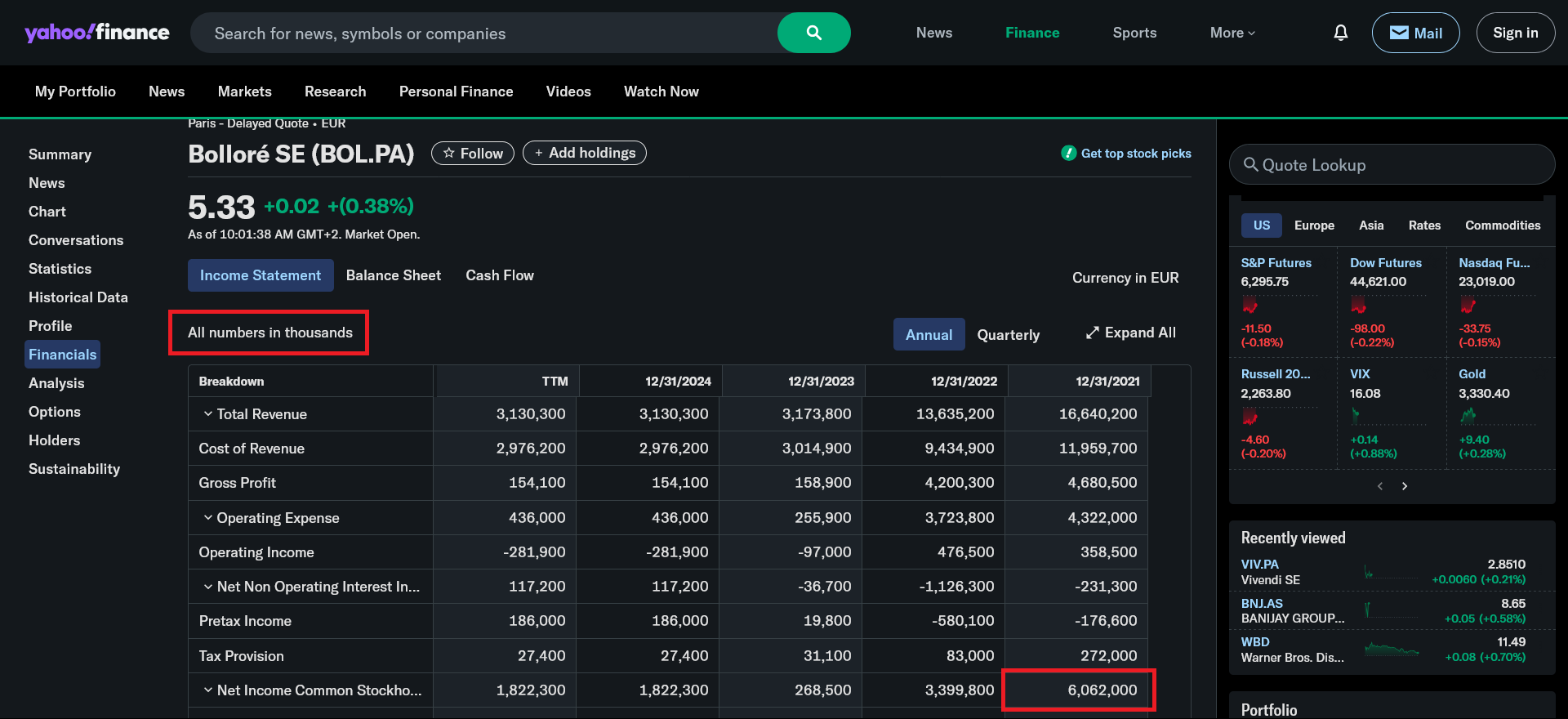Open Markets menu
The width and height of the screenshot is (1568, 719).
(x=244, y=92)
